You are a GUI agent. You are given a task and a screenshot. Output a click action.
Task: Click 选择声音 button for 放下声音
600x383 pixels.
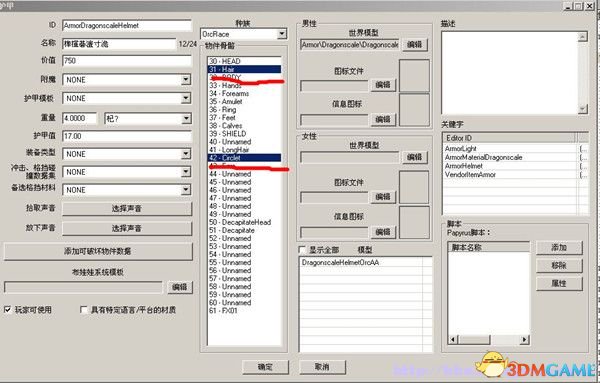pyautogui.click(x=127, y=228)
